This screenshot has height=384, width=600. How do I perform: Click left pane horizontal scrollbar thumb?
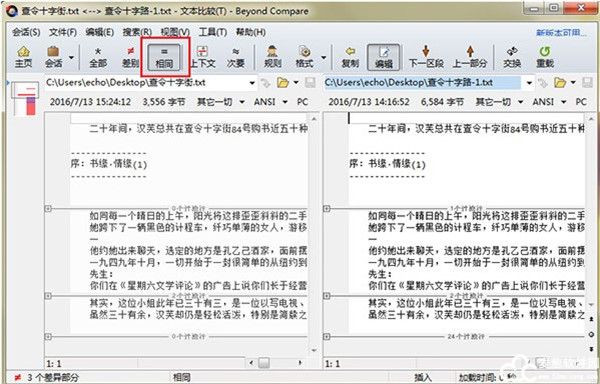263,362
